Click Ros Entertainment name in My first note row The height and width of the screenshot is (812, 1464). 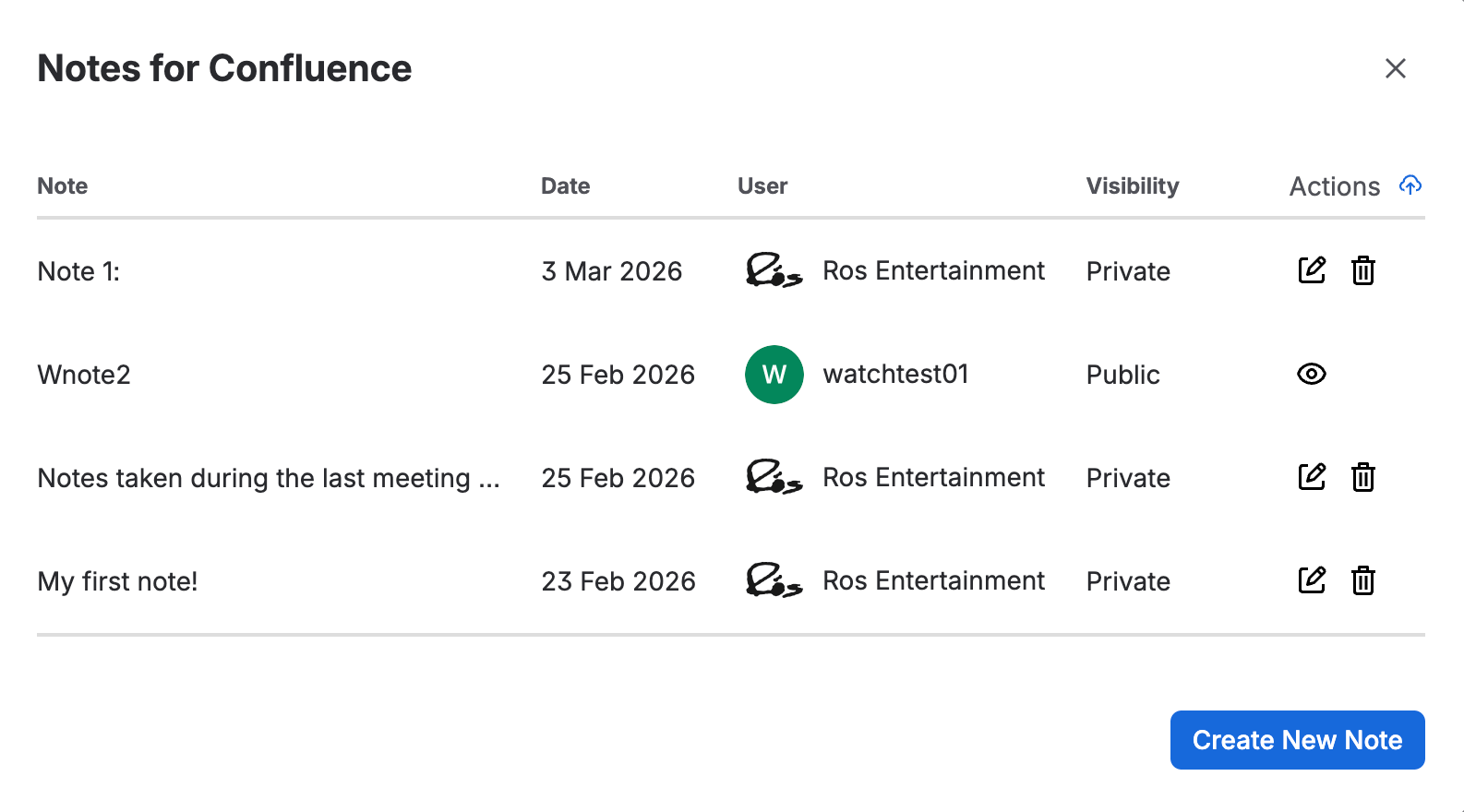[934, 580]
